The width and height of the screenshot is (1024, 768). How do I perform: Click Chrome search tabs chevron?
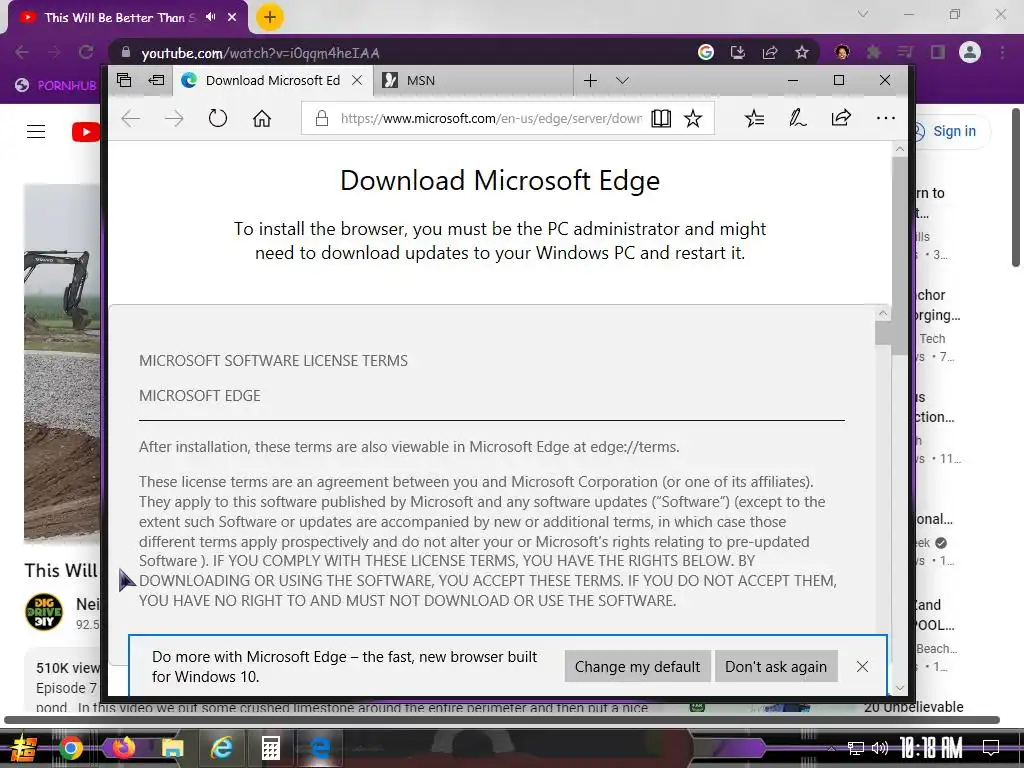pos(863,14)
